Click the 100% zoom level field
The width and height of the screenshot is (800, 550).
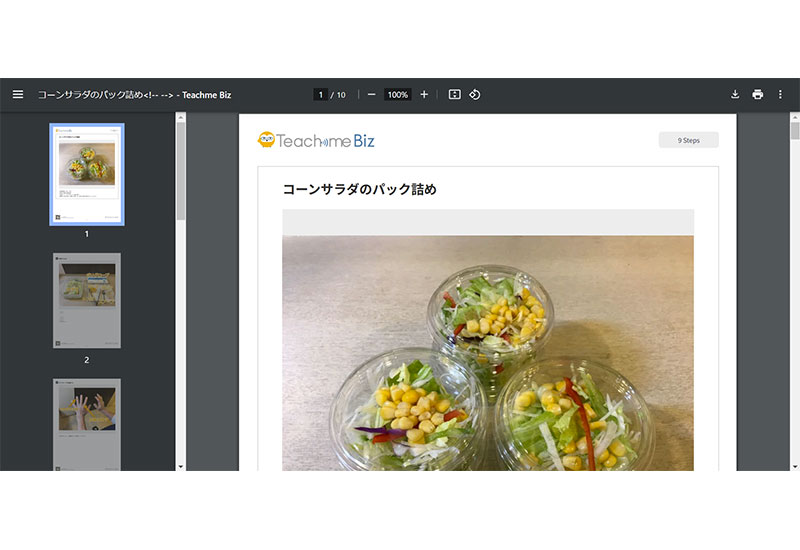click(397, 95)
